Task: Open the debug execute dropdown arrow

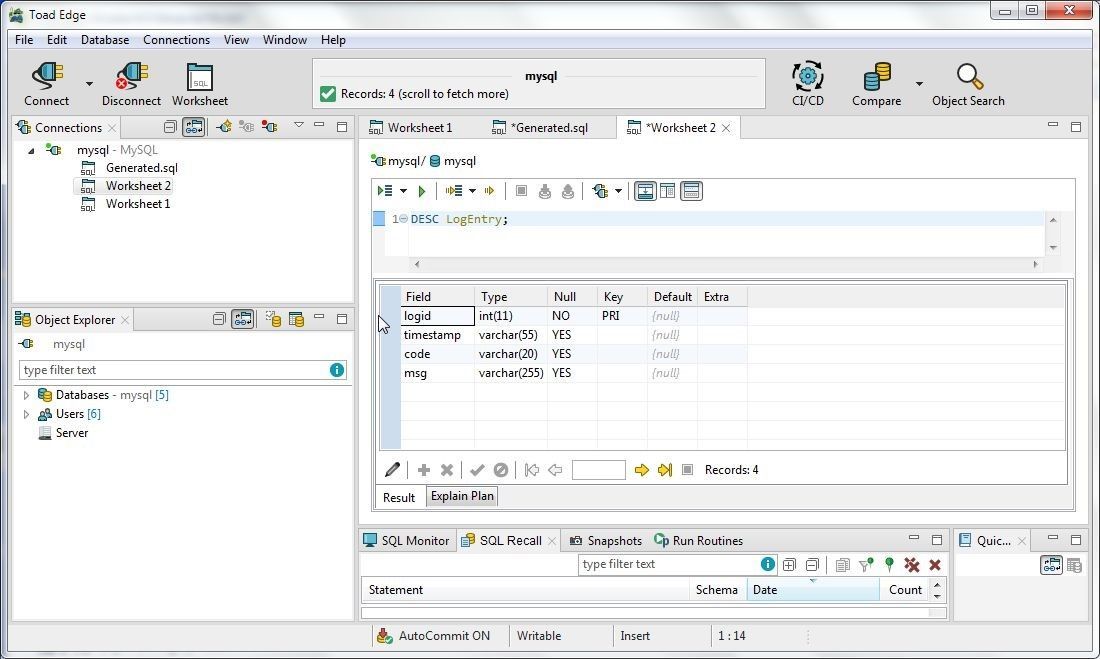Action: coord(472,191)
